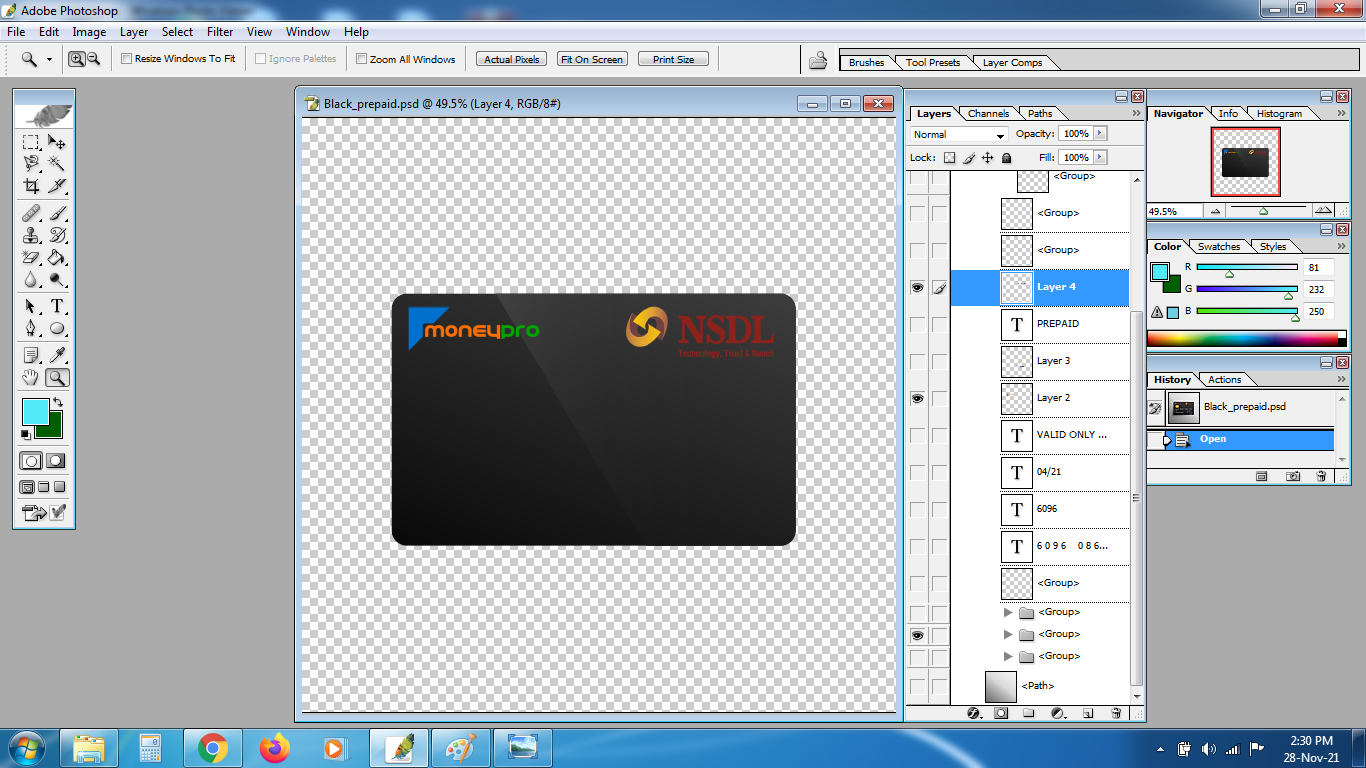Select the Eraser tool

[x=31, y=257]
